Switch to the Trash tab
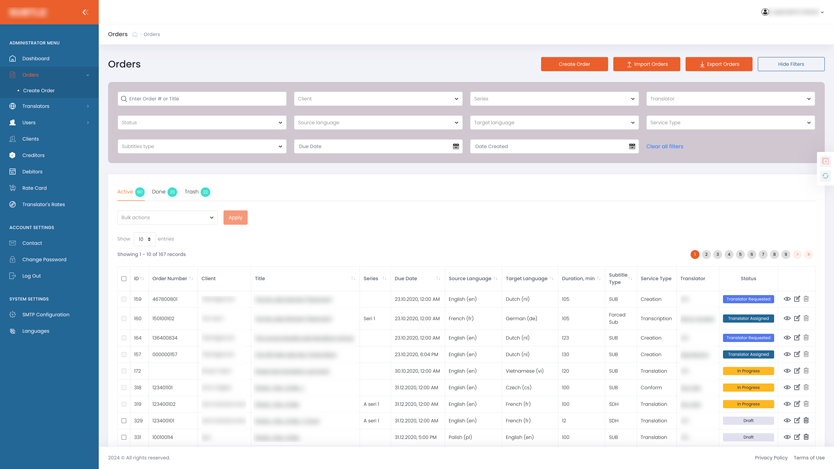The image size is (834, 469). tap(191, 192)
